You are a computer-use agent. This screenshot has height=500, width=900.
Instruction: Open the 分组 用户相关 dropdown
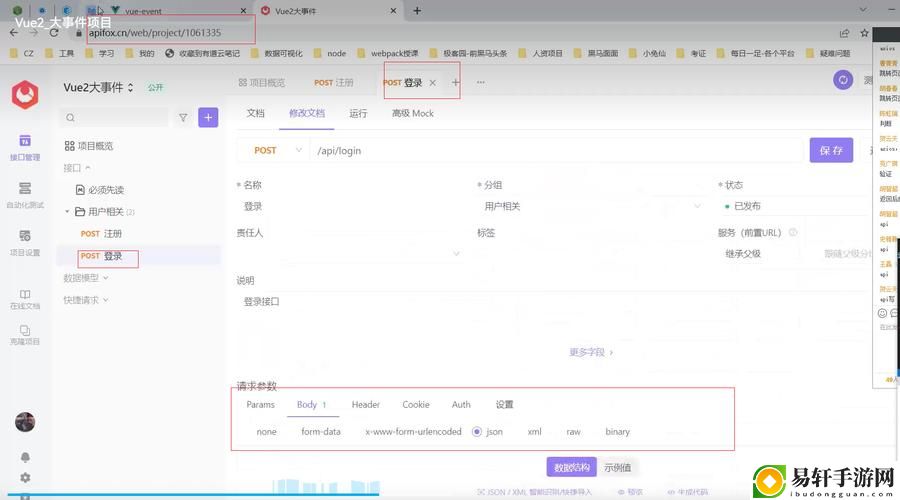coord(591,206)
